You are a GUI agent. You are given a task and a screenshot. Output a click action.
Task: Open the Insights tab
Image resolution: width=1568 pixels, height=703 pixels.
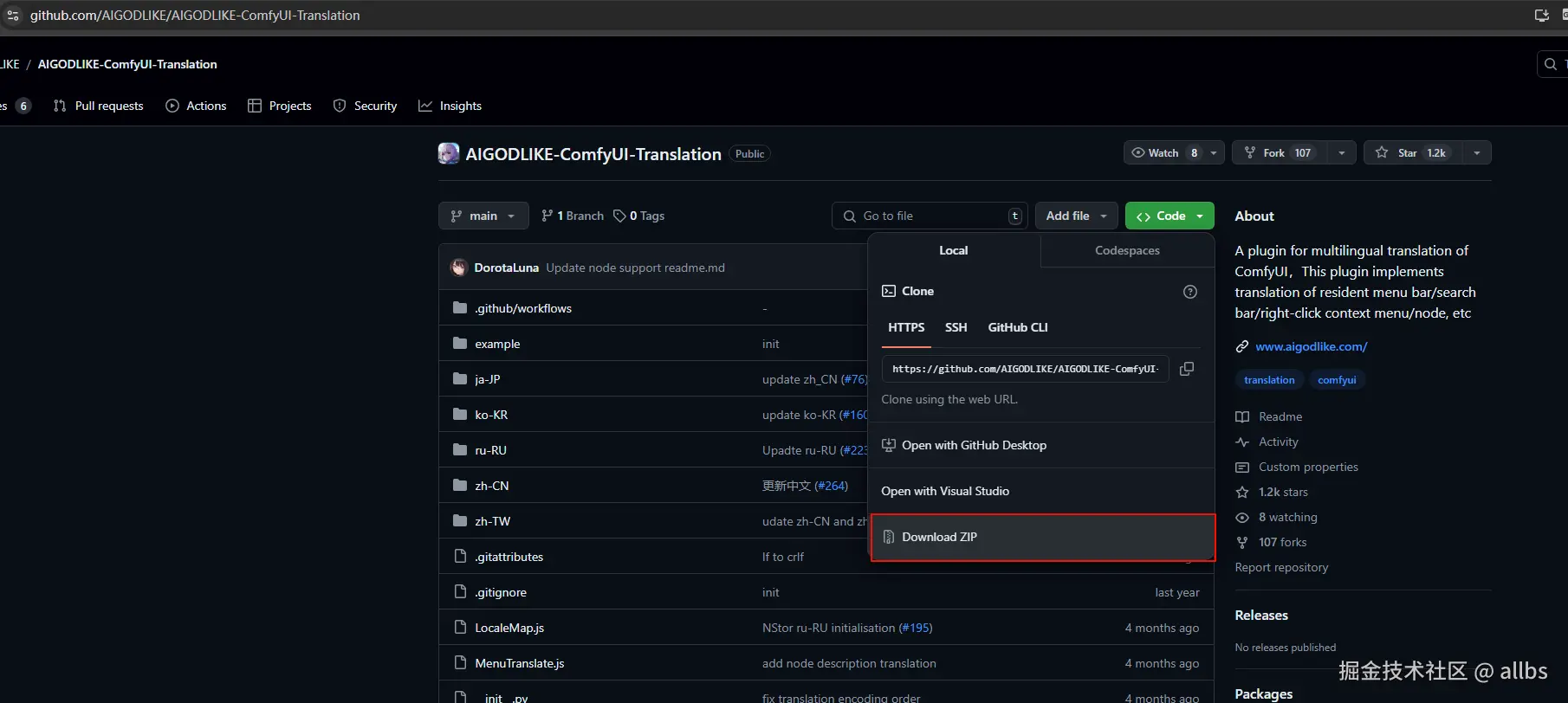pyautogui.click(x=450, y=106)
